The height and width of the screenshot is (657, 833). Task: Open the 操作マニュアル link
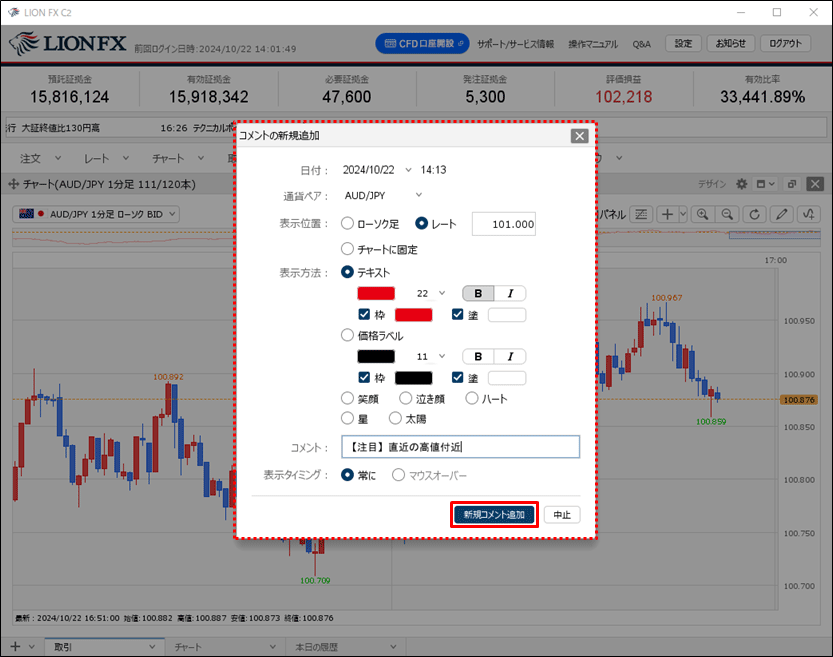[593, 44]
